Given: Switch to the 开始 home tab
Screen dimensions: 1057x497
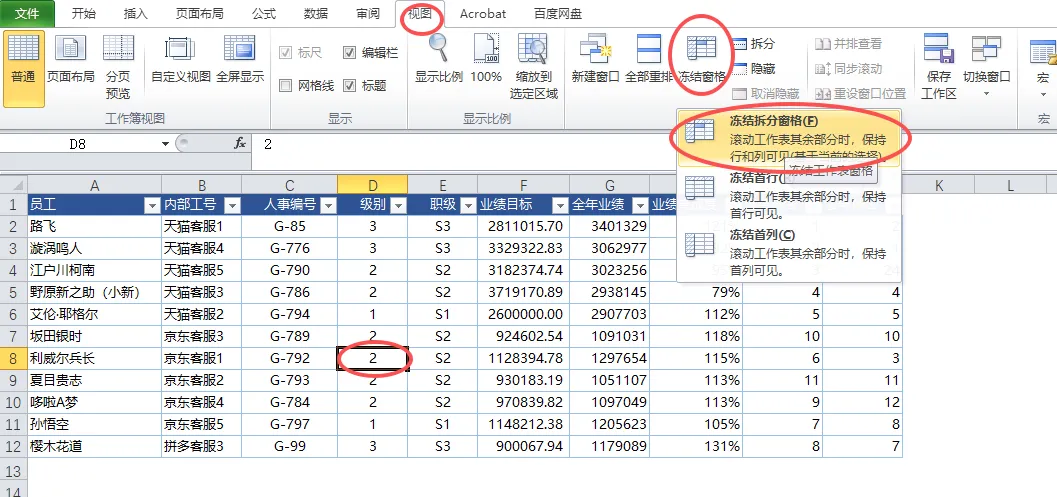Looking at the screenshot, I should point(84,13).
